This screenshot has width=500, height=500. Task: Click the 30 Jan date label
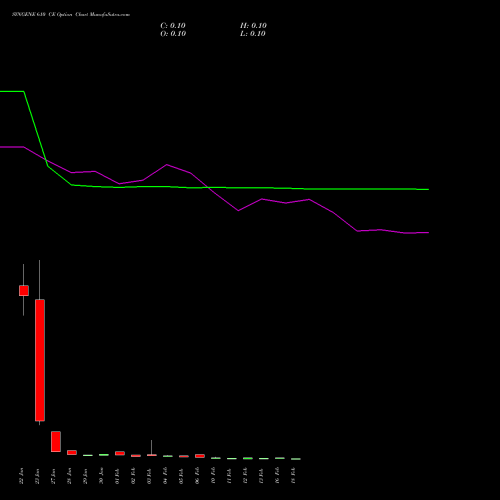[102, 476]
